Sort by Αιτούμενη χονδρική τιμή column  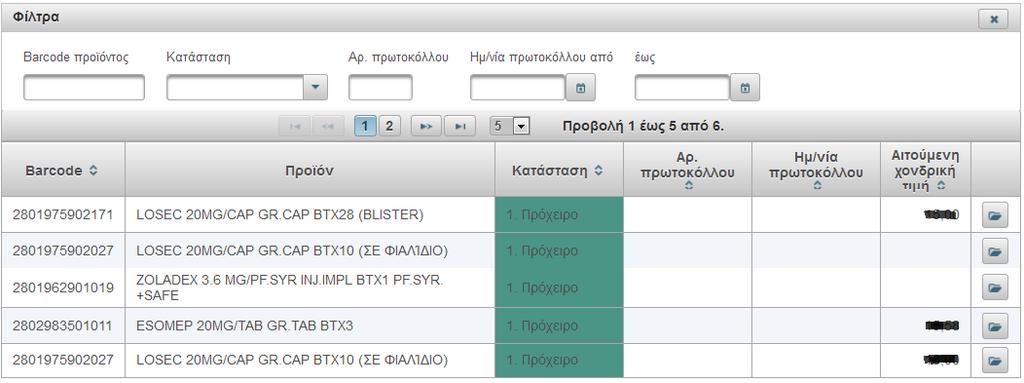coord(941,186)
